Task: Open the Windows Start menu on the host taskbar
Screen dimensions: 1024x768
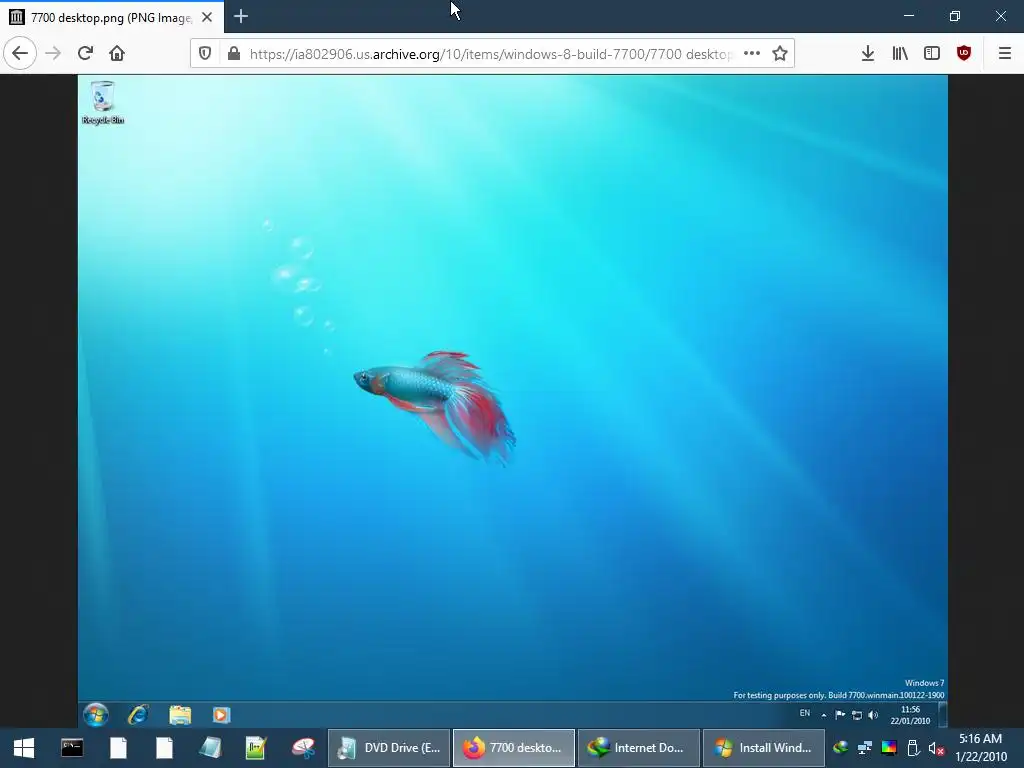Action: pyautogui.click(x=24, y=748)
